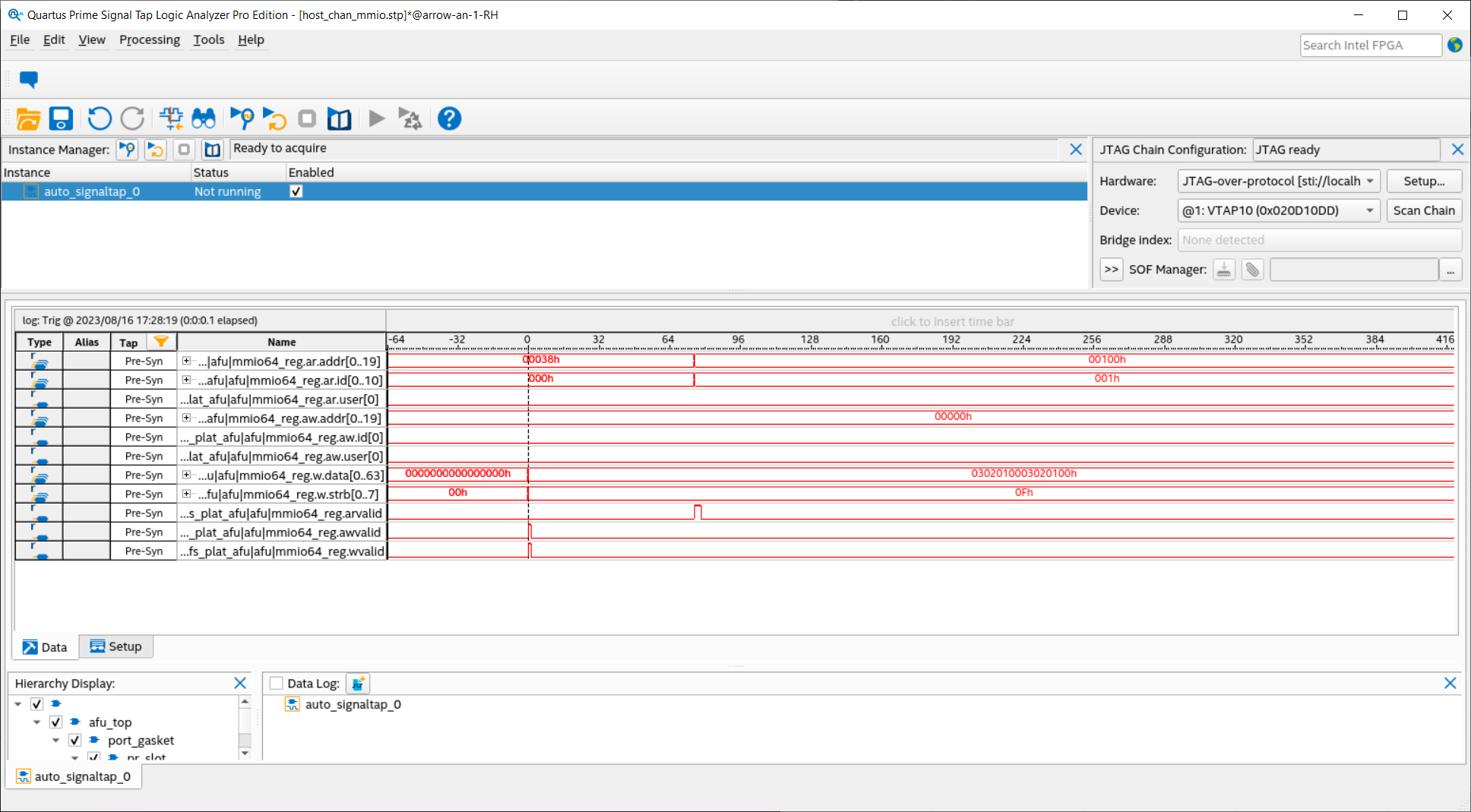1471x812 pixels.
Task: Enable the Data Log checkbox
Action: tap(276, 683)
